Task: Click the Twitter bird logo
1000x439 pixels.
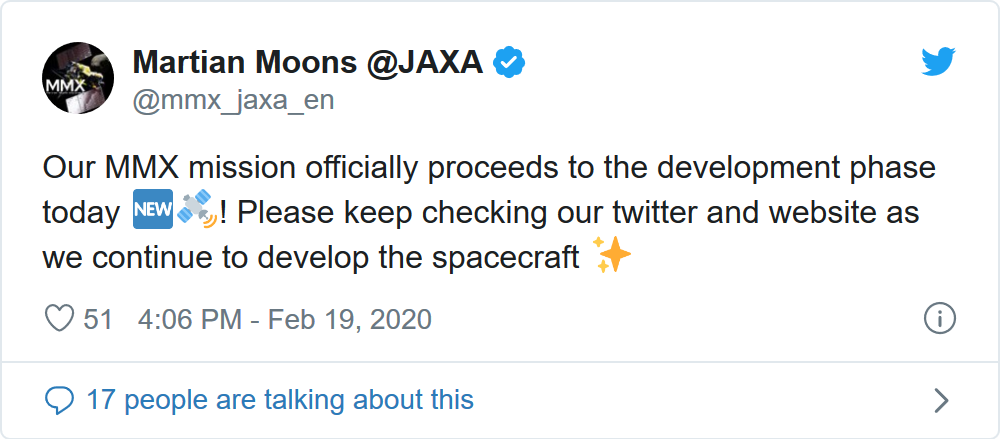Action: (x=939, y=64)
